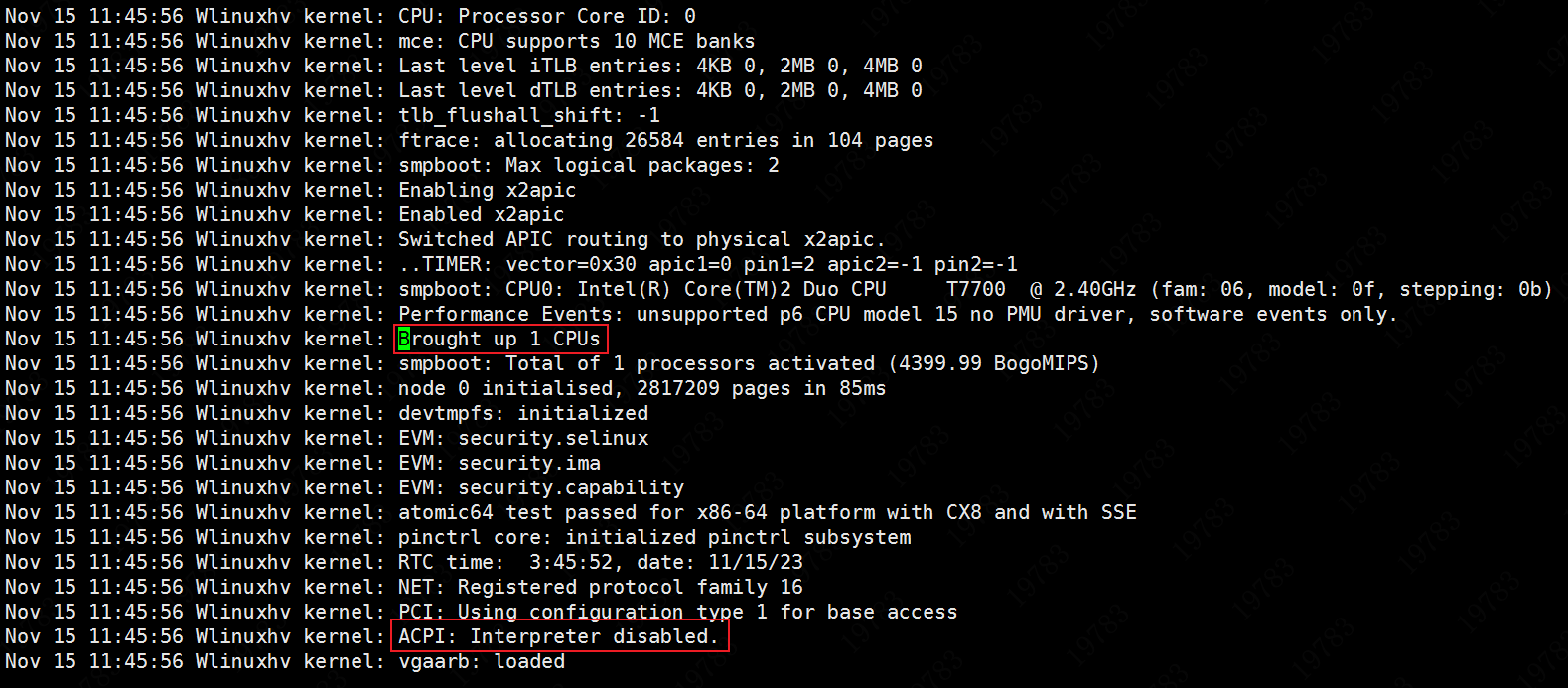1568x688 pixels.
Task: Click the "smpboot: Max logical packages: 2" line
Action: tap(589, 165)
